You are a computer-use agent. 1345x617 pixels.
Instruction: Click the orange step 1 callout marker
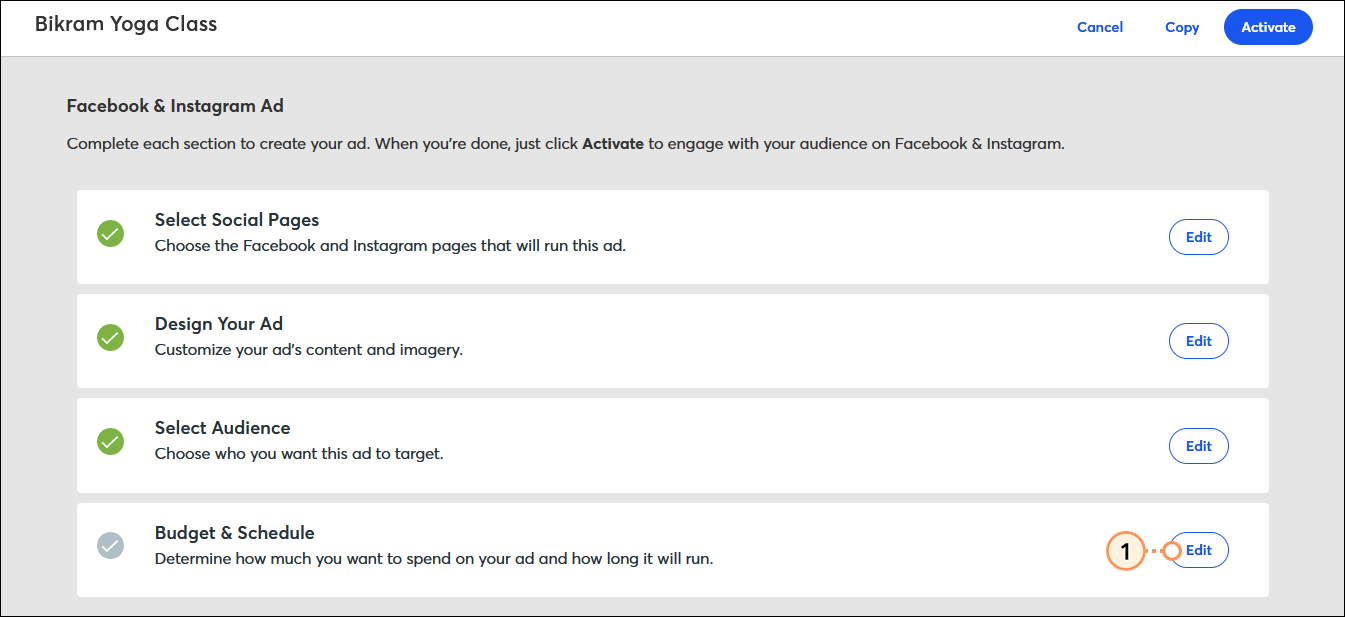click(1125, 551)
